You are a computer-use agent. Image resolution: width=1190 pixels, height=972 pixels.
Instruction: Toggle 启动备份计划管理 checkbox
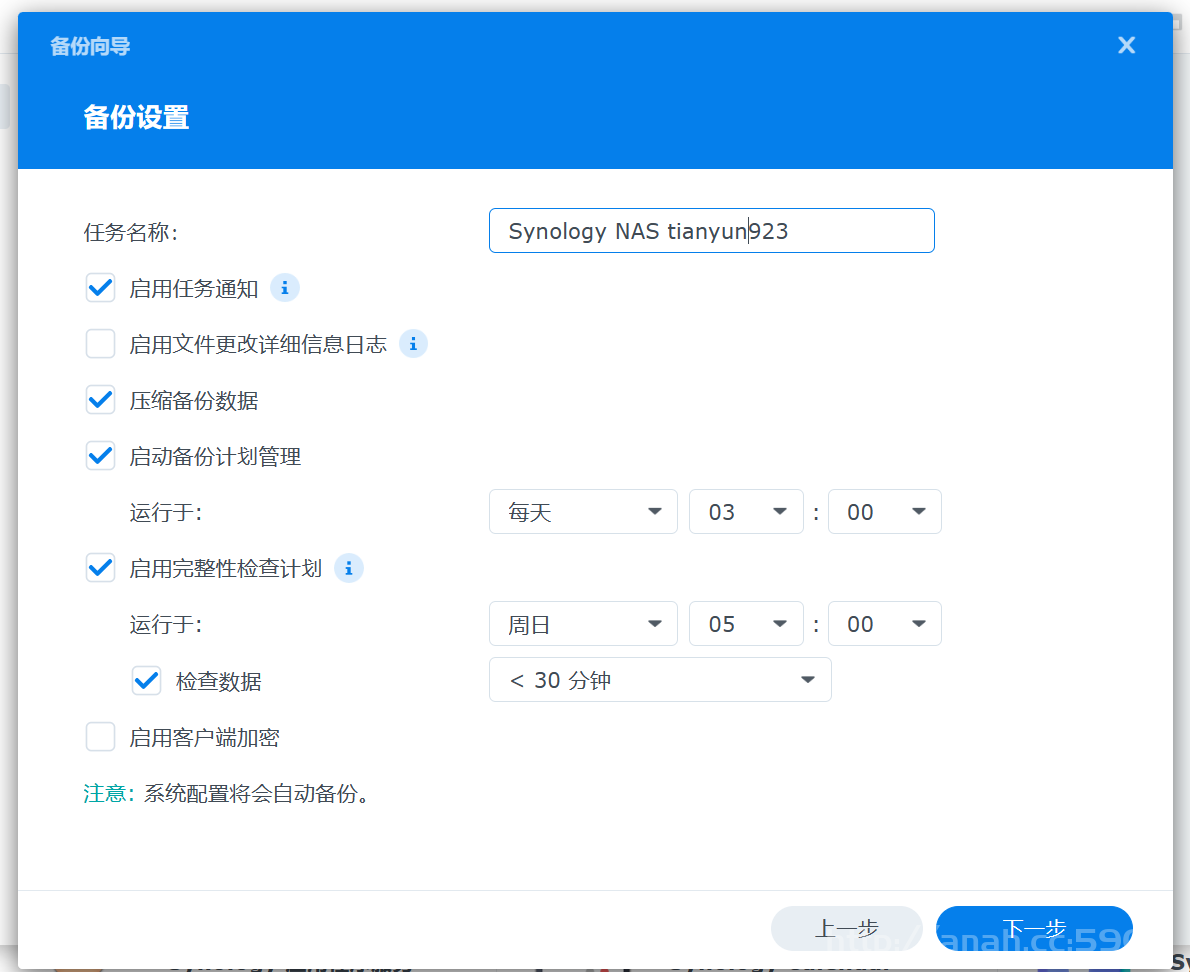[x=100, y=456]
